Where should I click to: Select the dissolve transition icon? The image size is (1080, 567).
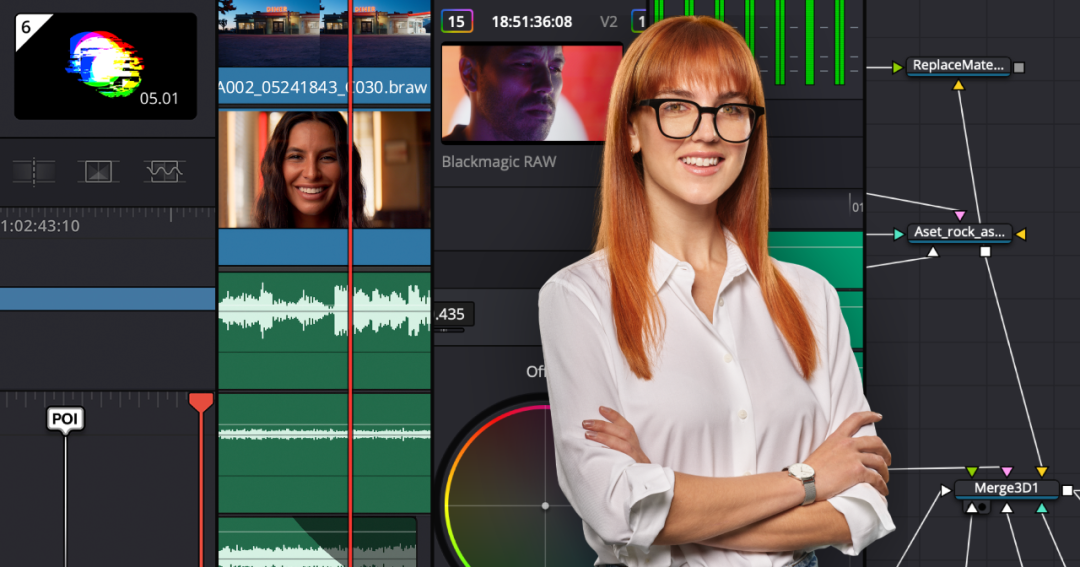click(x=98, y=171)
